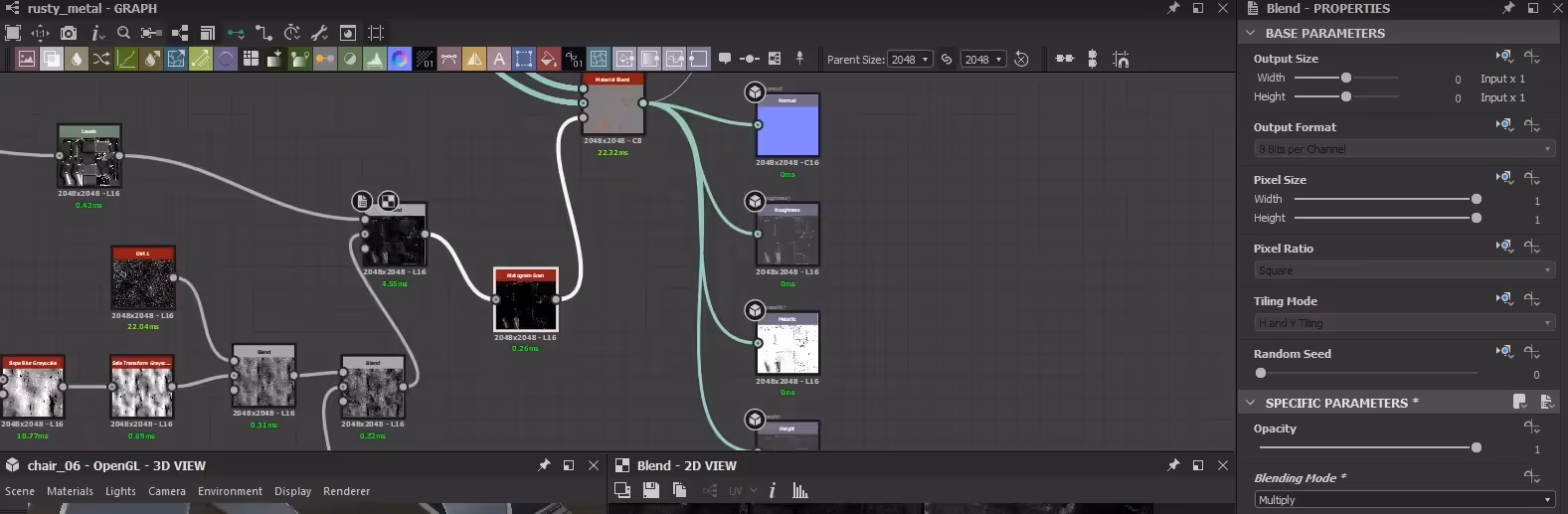Collapse the Base Parameters section
The width and height of the screenshot is (1568, 514).
click(x=1251, y=33)
